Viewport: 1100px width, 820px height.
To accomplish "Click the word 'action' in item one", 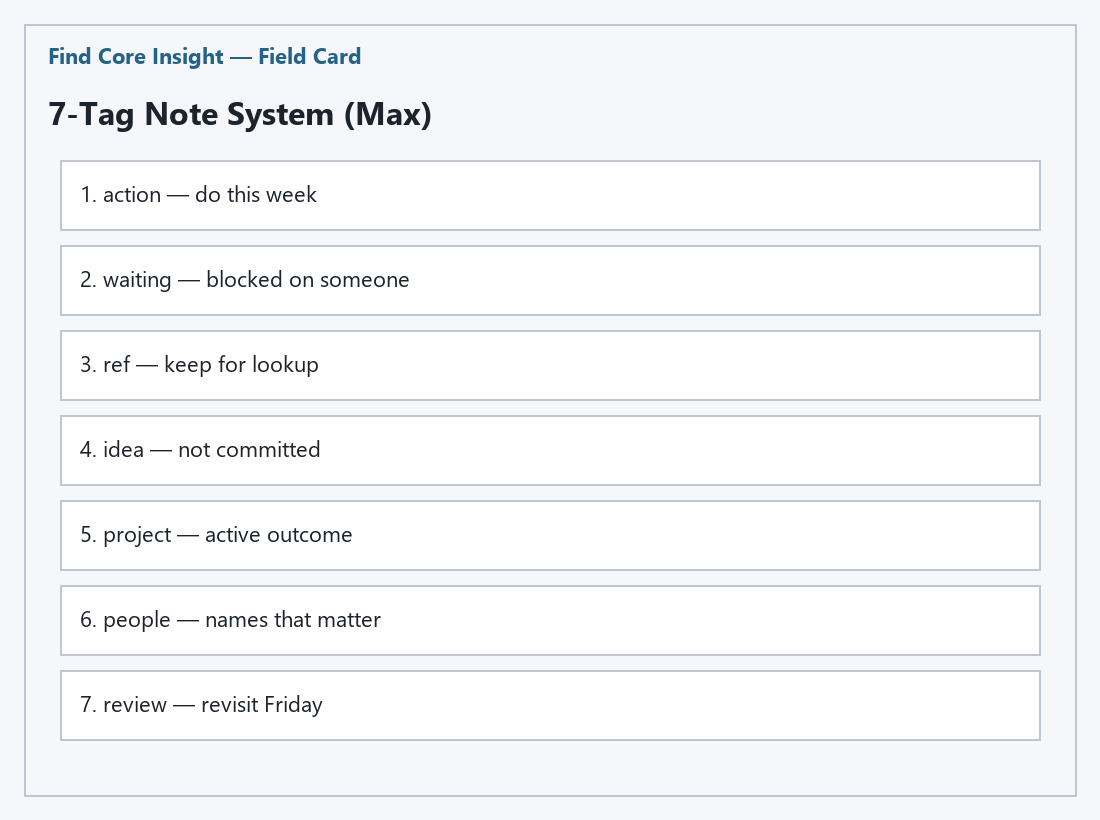I will [132, 194].
